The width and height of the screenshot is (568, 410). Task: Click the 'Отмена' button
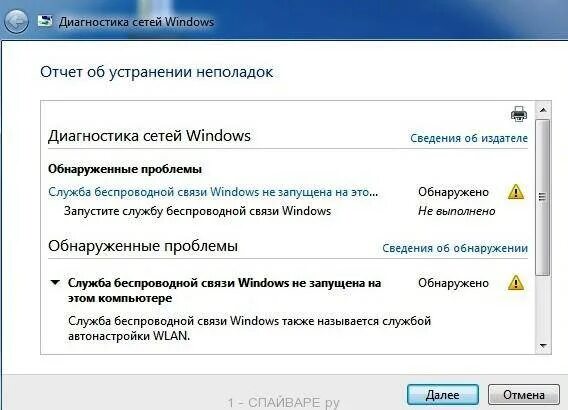pyautogui.click(x=523, y=394)
